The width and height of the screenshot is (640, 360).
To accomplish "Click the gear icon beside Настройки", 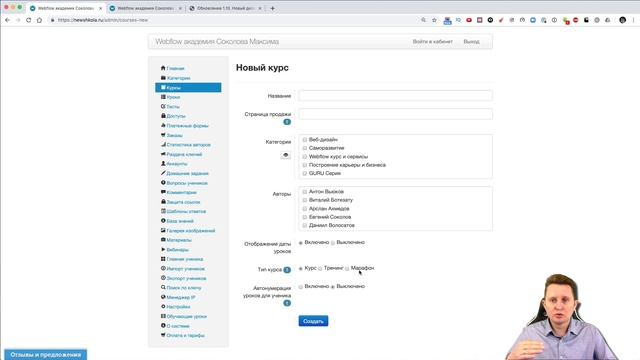I will point(163,307).
